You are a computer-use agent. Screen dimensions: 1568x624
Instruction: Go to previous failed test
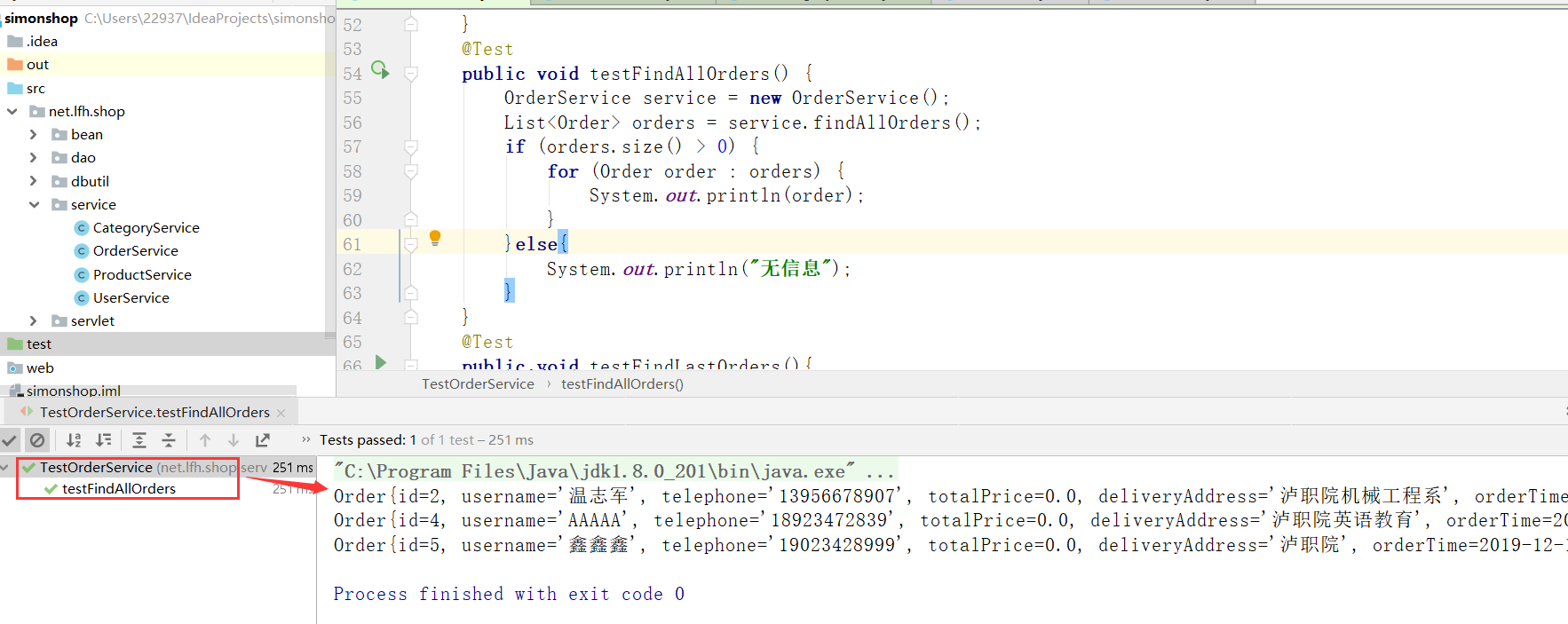205,439
